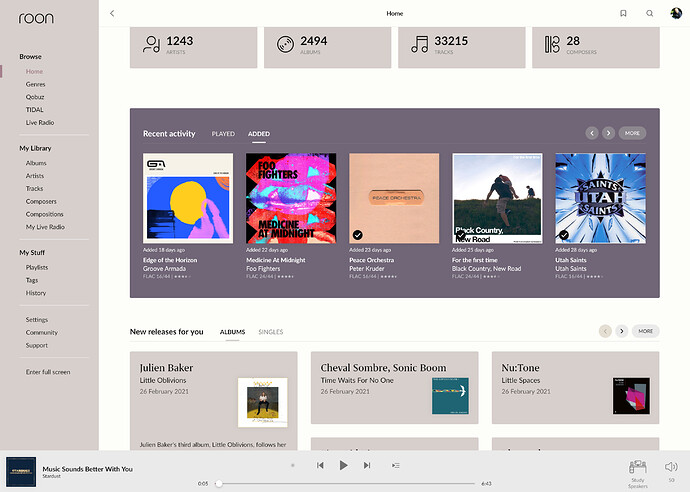
Task: Open Settings in sidebar
Action: 37,319
